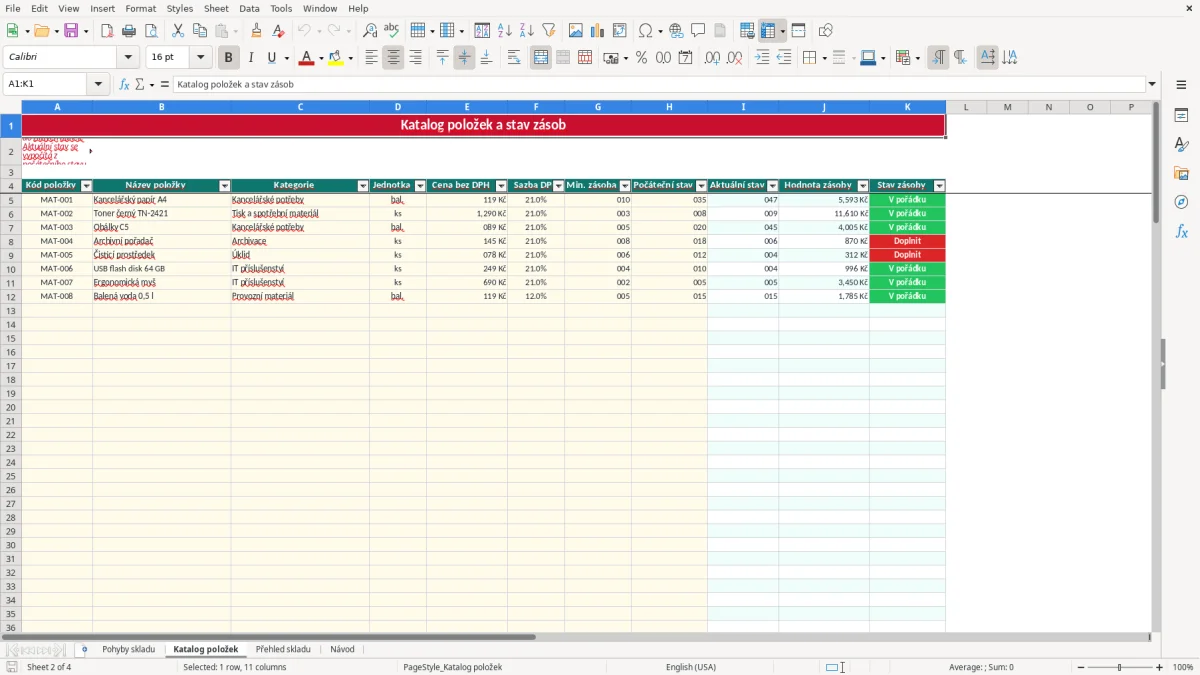Insert a hyperlink
Screen dimensions: 1200x675
pyautogui.click(x=676, y=31)
